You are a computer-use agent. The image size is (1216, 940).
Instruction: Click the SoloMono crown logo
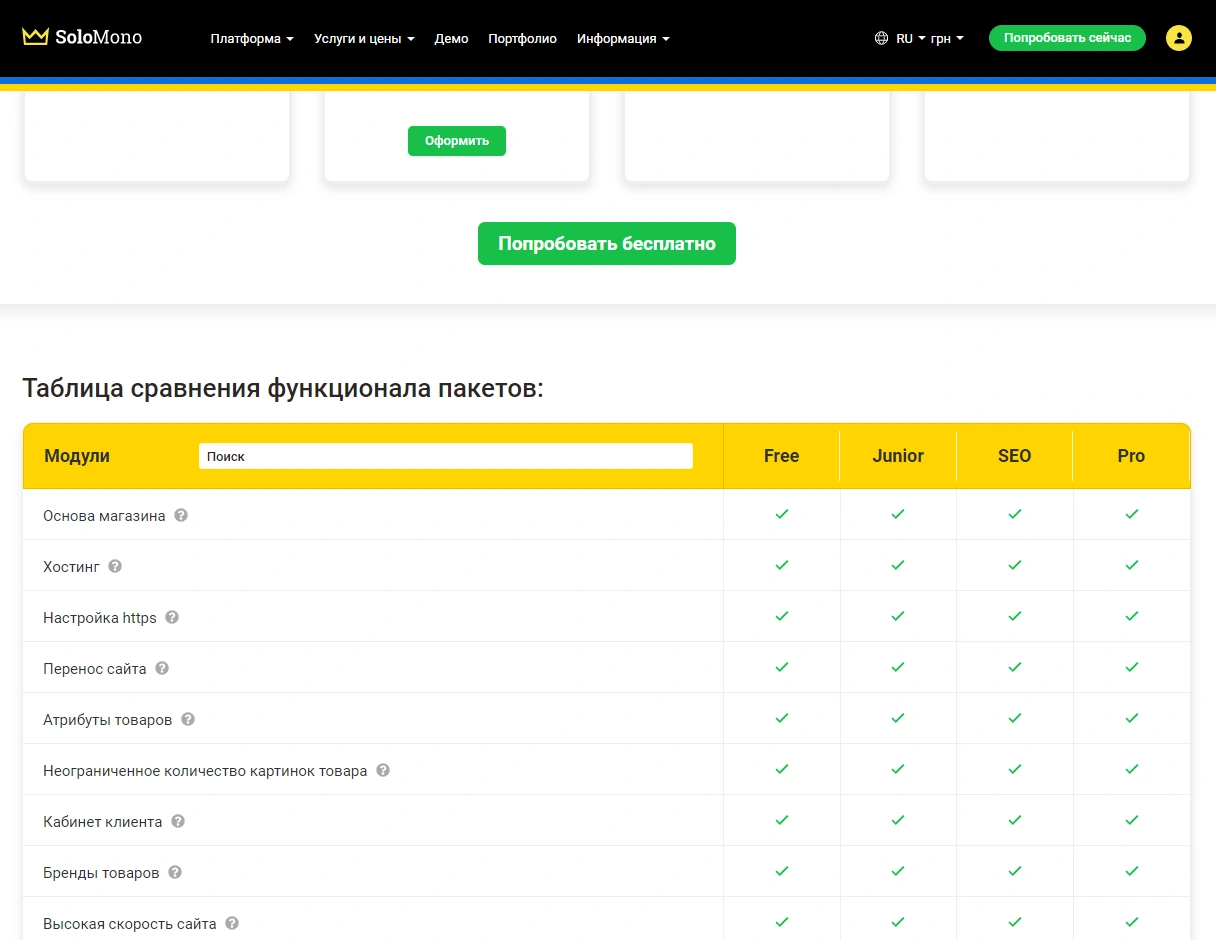click(36, 37)
